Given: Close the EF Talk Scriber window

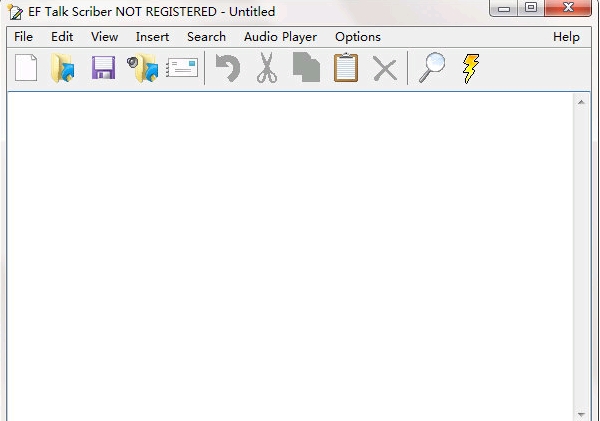Looking at the screenshot, I should click(x=568, y=8).
